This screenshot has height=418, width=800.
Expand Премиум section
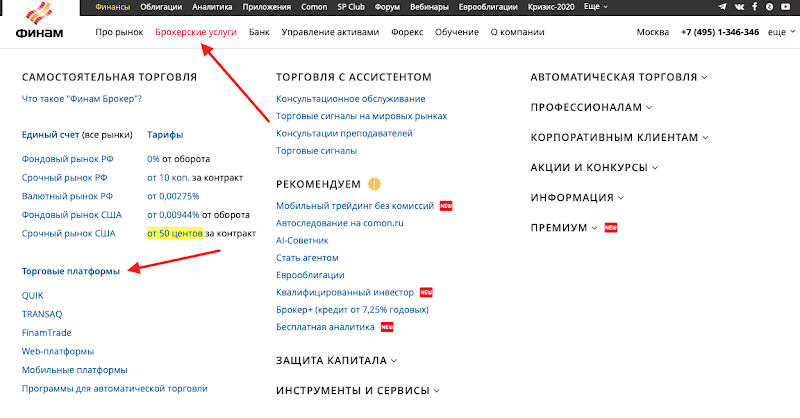[x=564, y=228]
